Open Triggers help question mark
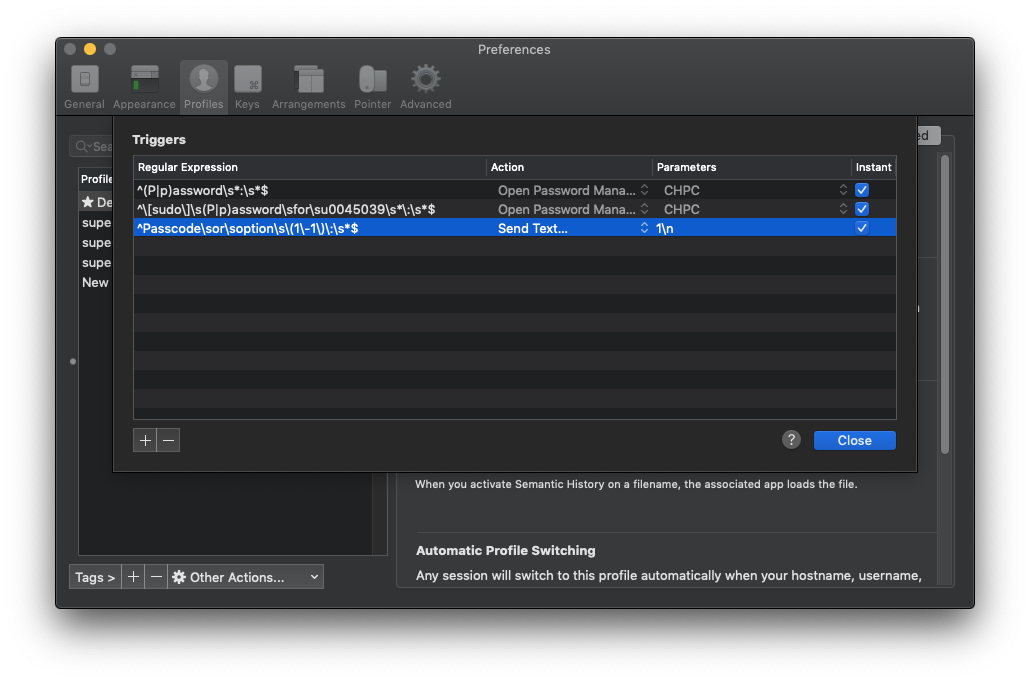1030x682 pixels. (791, 440)
